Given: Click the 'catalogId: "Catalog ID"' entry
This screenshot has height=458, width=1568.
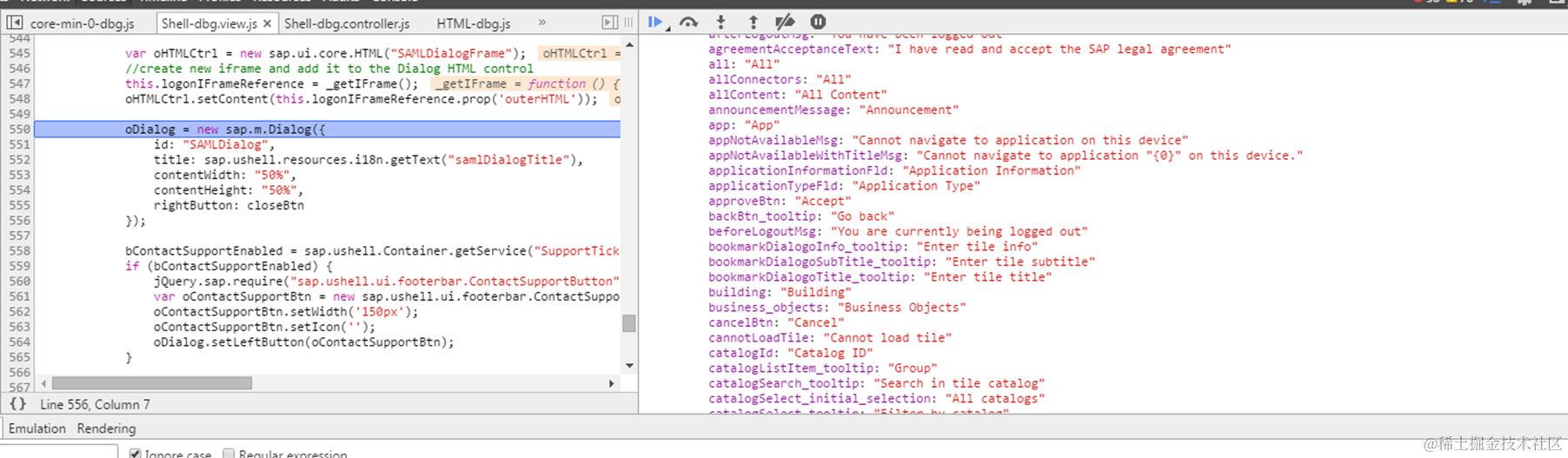Looking at the screenshot, I should [x=790, y=353].
